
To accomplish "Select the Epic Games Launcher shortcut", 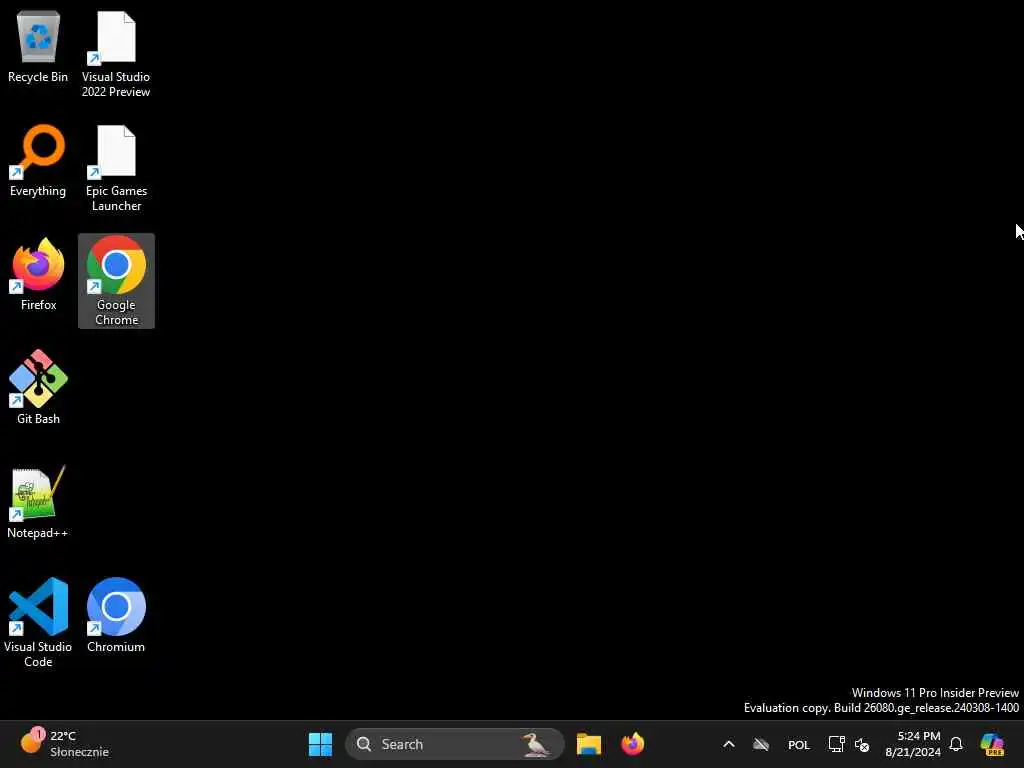I will pyautogui.click(x=116, y=168).
